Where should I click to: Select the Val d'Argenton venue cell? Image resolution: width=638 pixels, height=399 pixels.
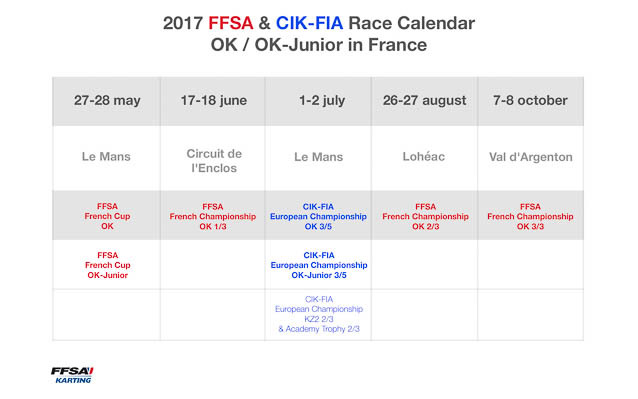pos(531,157)
